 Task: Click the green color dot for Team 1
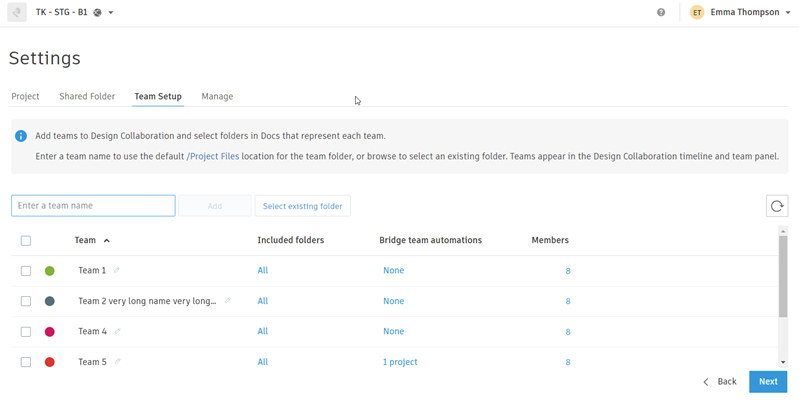50,271
